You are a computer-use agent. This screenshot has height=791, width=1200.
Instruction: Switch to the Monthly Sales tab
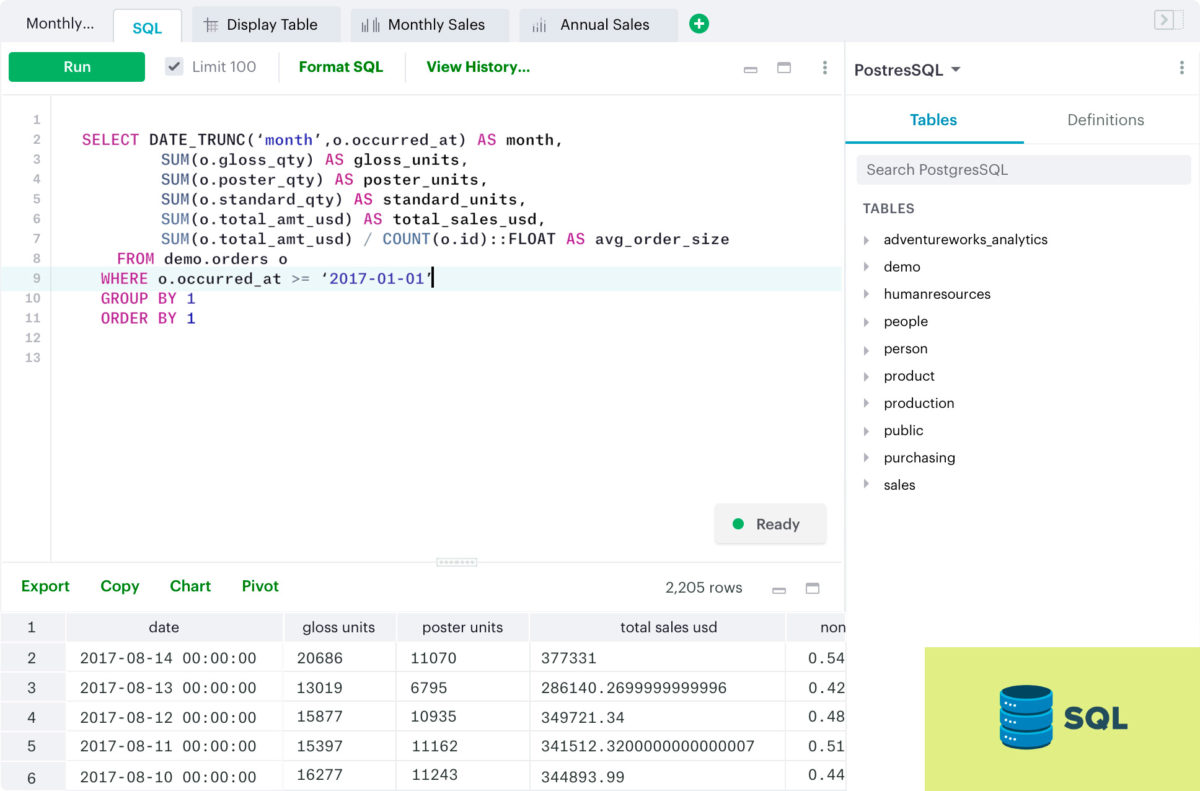[428, 25]
